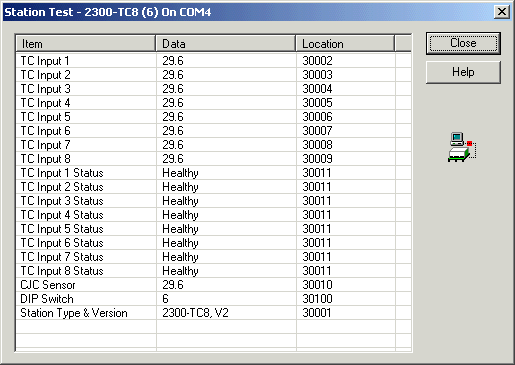Open Help for Station Test

tap(463, 72)
